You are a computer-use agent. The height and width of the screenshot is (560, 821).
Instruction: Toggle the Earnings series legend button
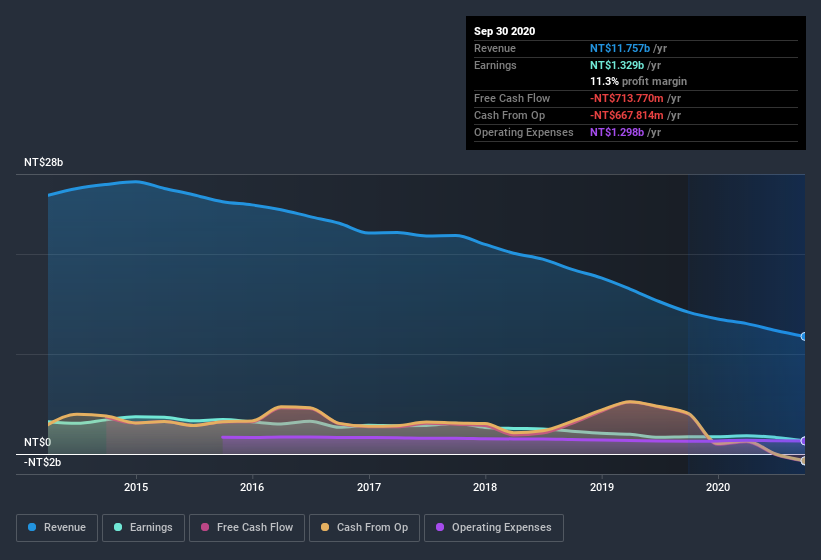(143, 528)
